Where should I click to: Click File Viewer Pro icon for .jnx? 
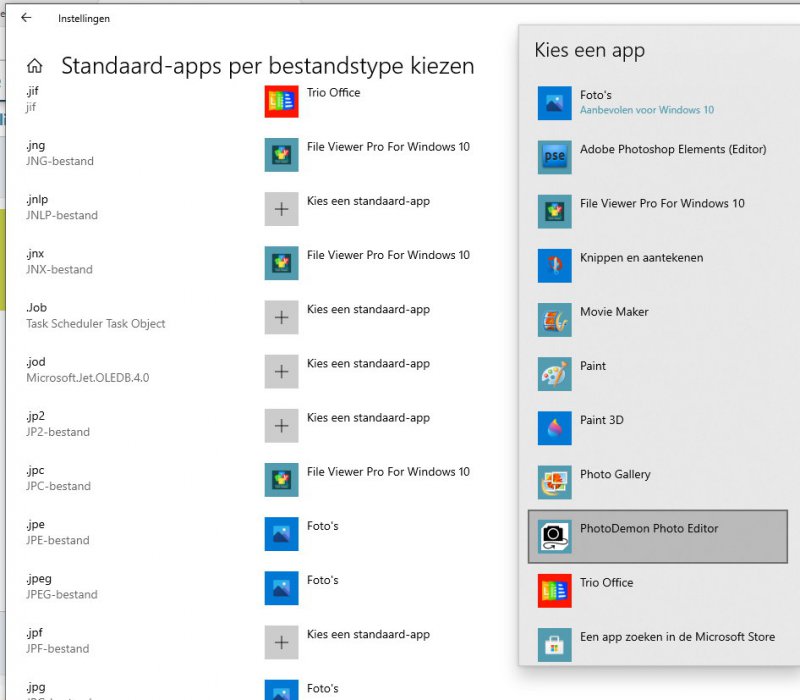(x=281, y=263)
